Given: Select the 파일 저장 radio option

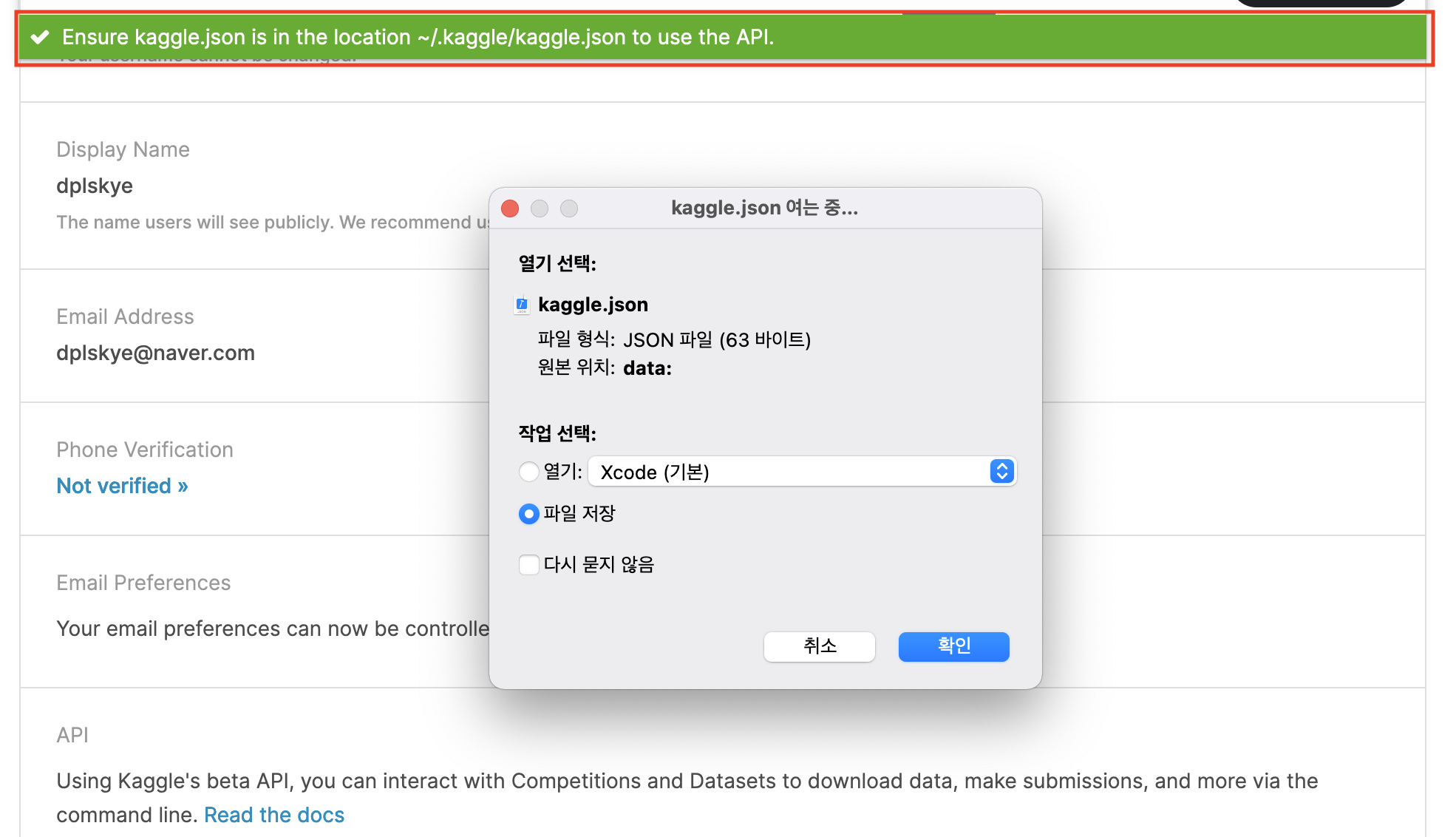Looking at the screenshot, I should coord(528,514).
